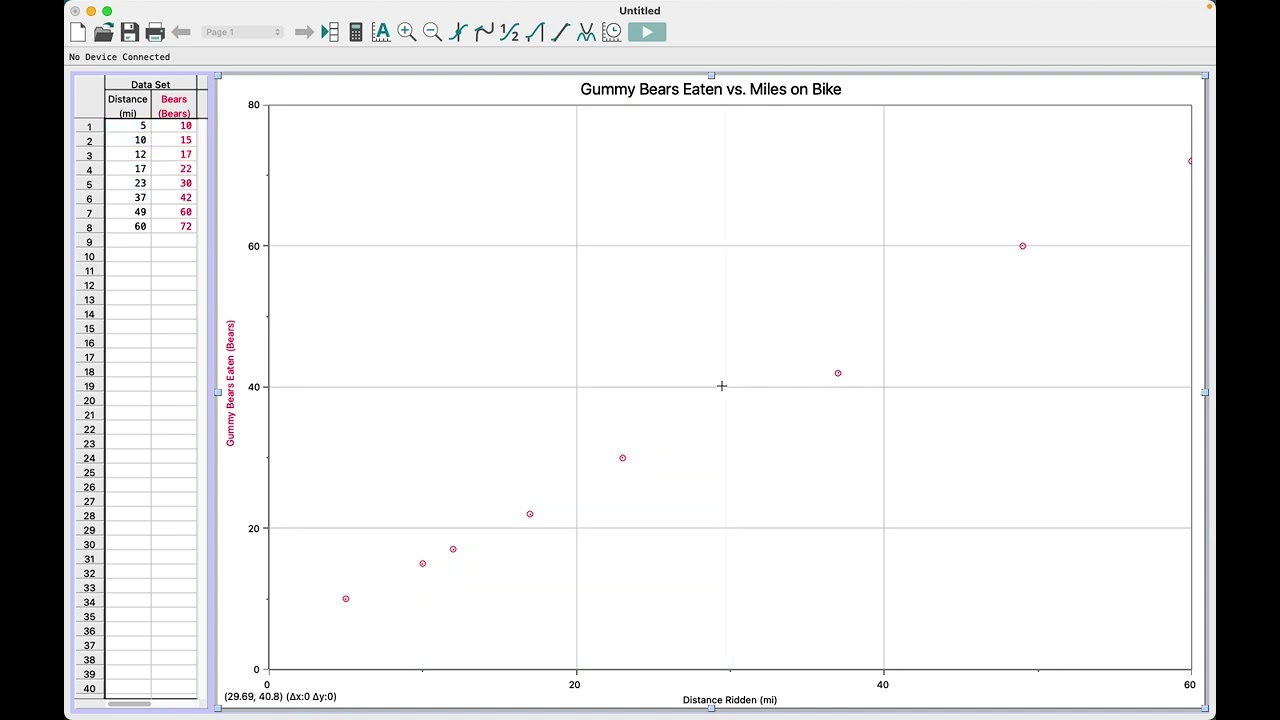Image resolution: width=1280 pixels, height=720 pixels.
Task: Click the graph's top-center resize handle
Action: pos(711,76)
